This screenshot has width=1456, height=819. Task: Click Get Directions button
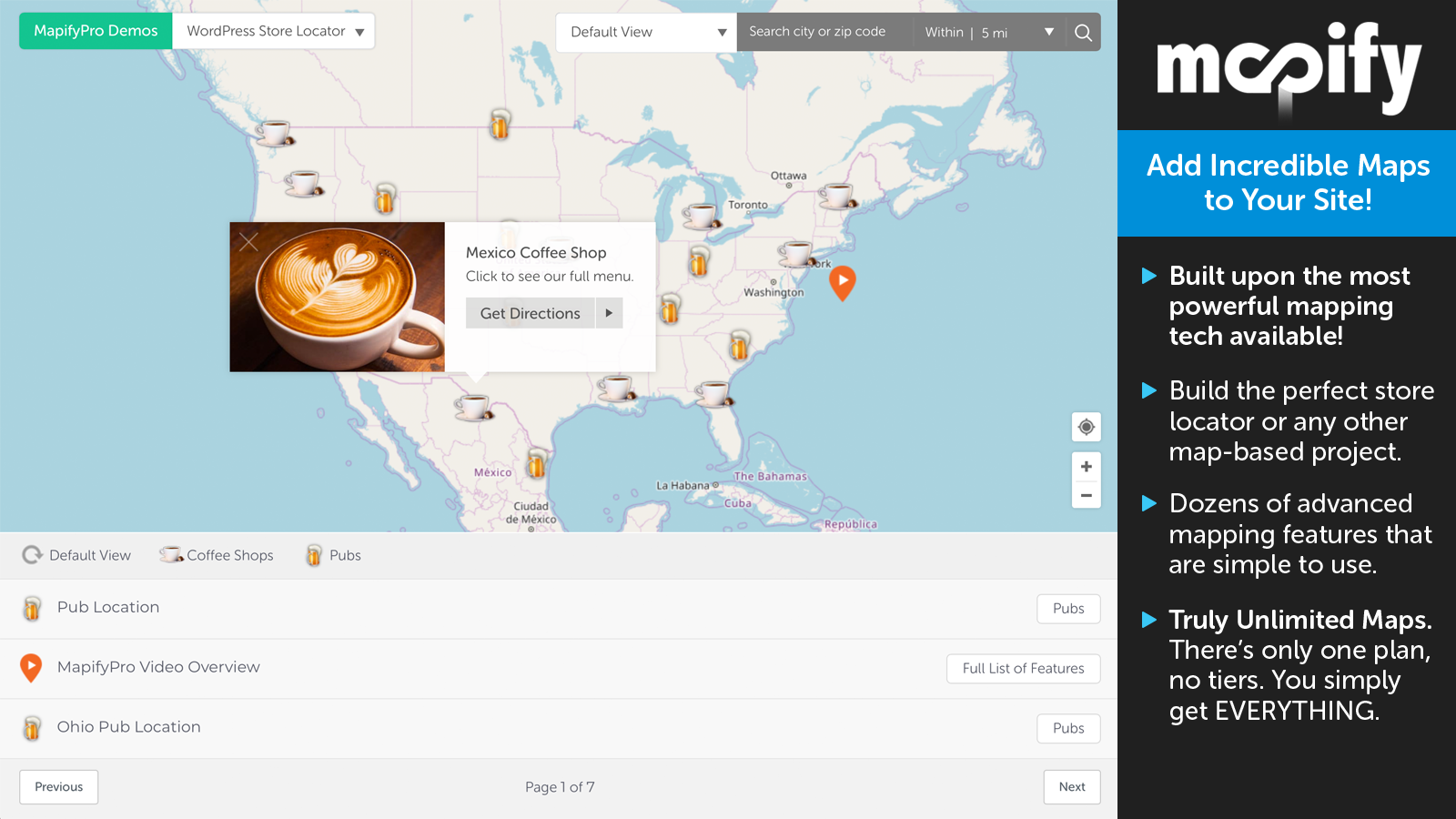(531, 313)
